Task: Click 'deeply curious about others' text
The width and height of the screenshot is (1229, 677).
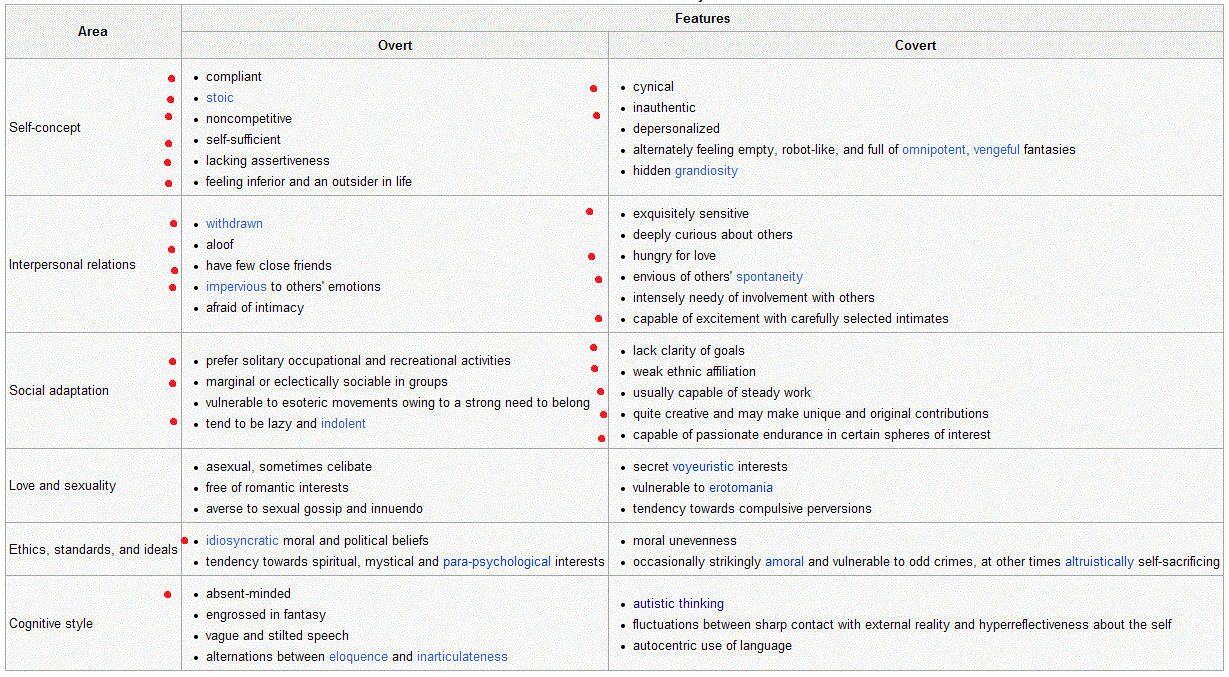Action: [x=713, y=235]
